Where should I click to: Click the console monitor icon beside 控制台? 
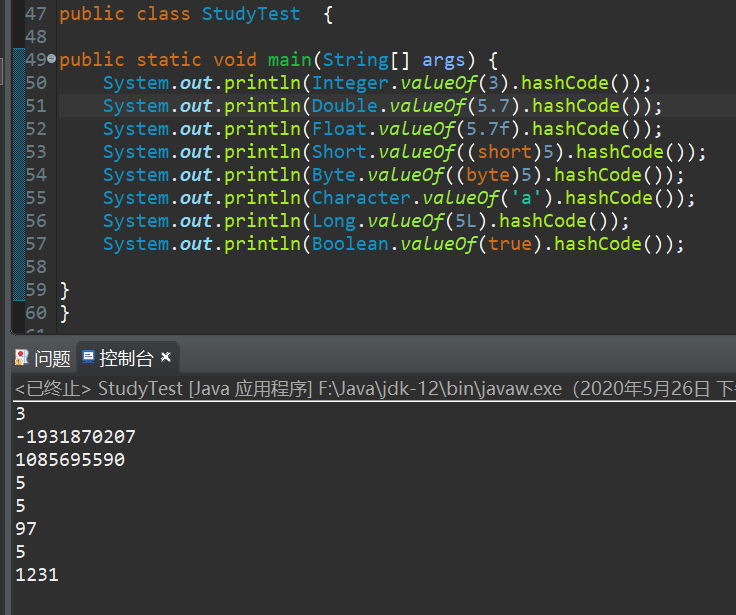coord(88,357)
